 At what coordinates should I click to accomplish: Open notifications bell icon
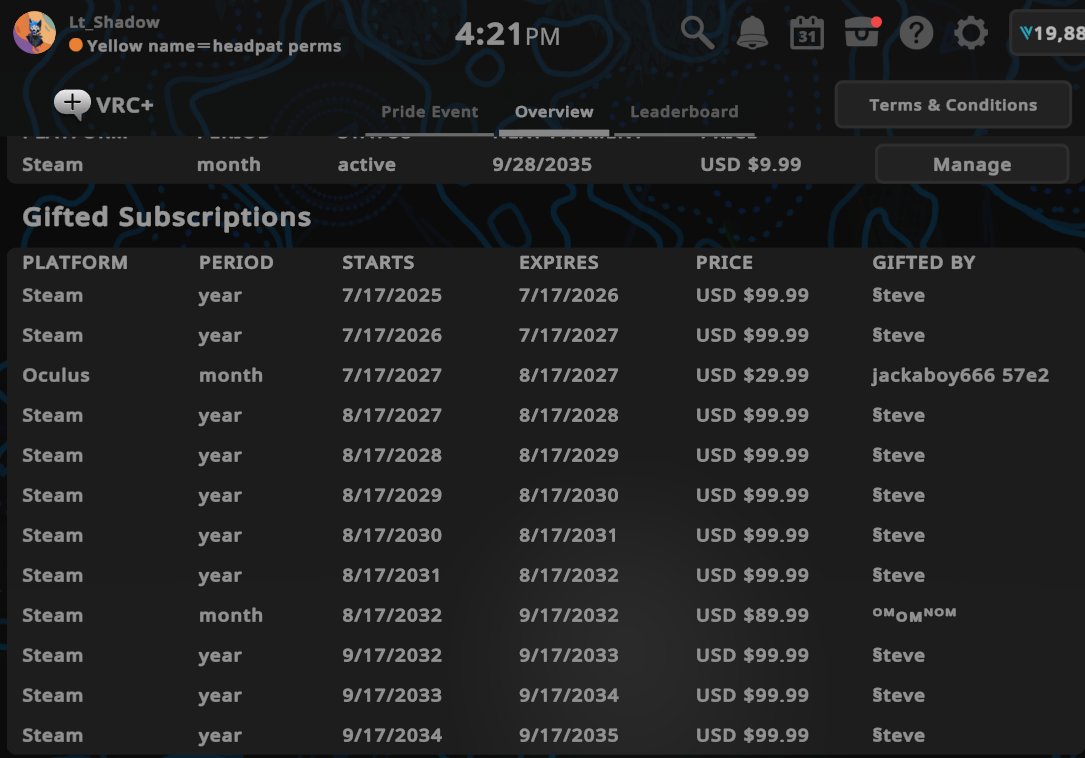(x=751, y=33)
